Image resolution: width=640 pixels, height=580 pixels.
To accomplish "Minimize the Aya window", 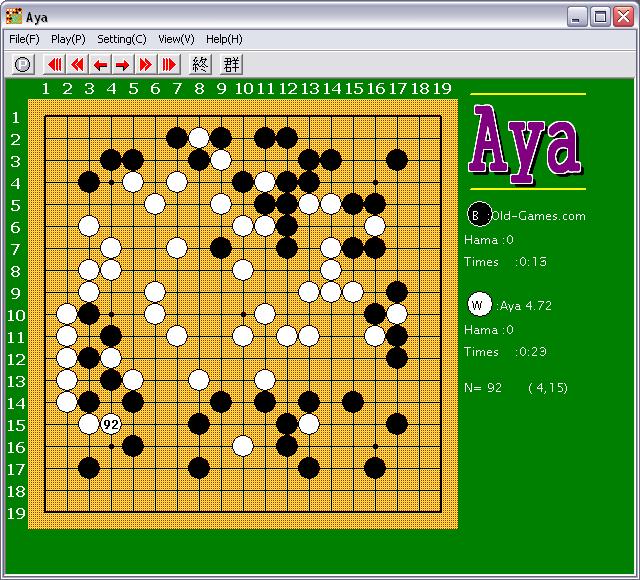I will [x=577, y=17].
